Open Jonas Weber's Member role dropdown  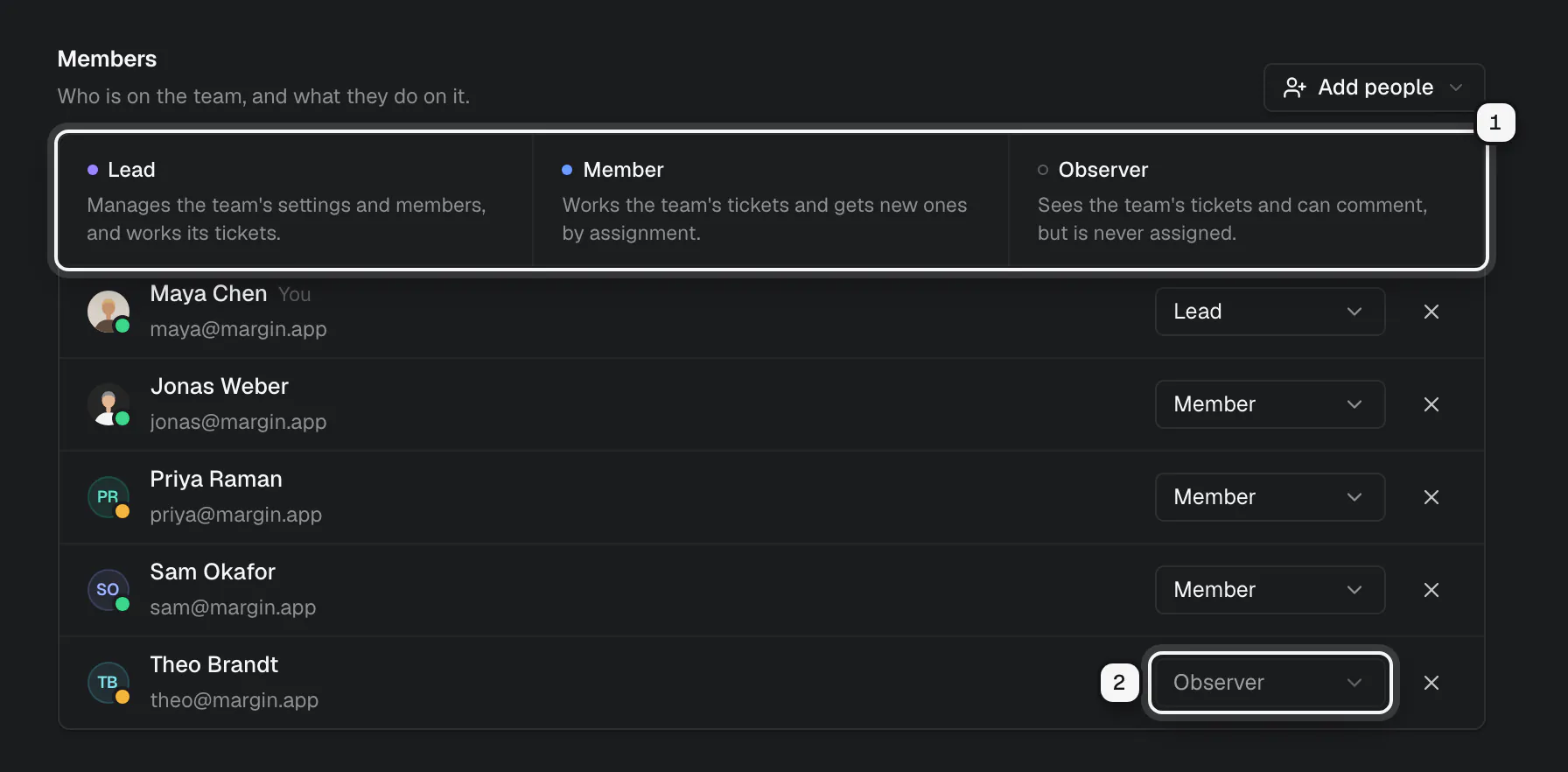click(x=1270, y=404)
